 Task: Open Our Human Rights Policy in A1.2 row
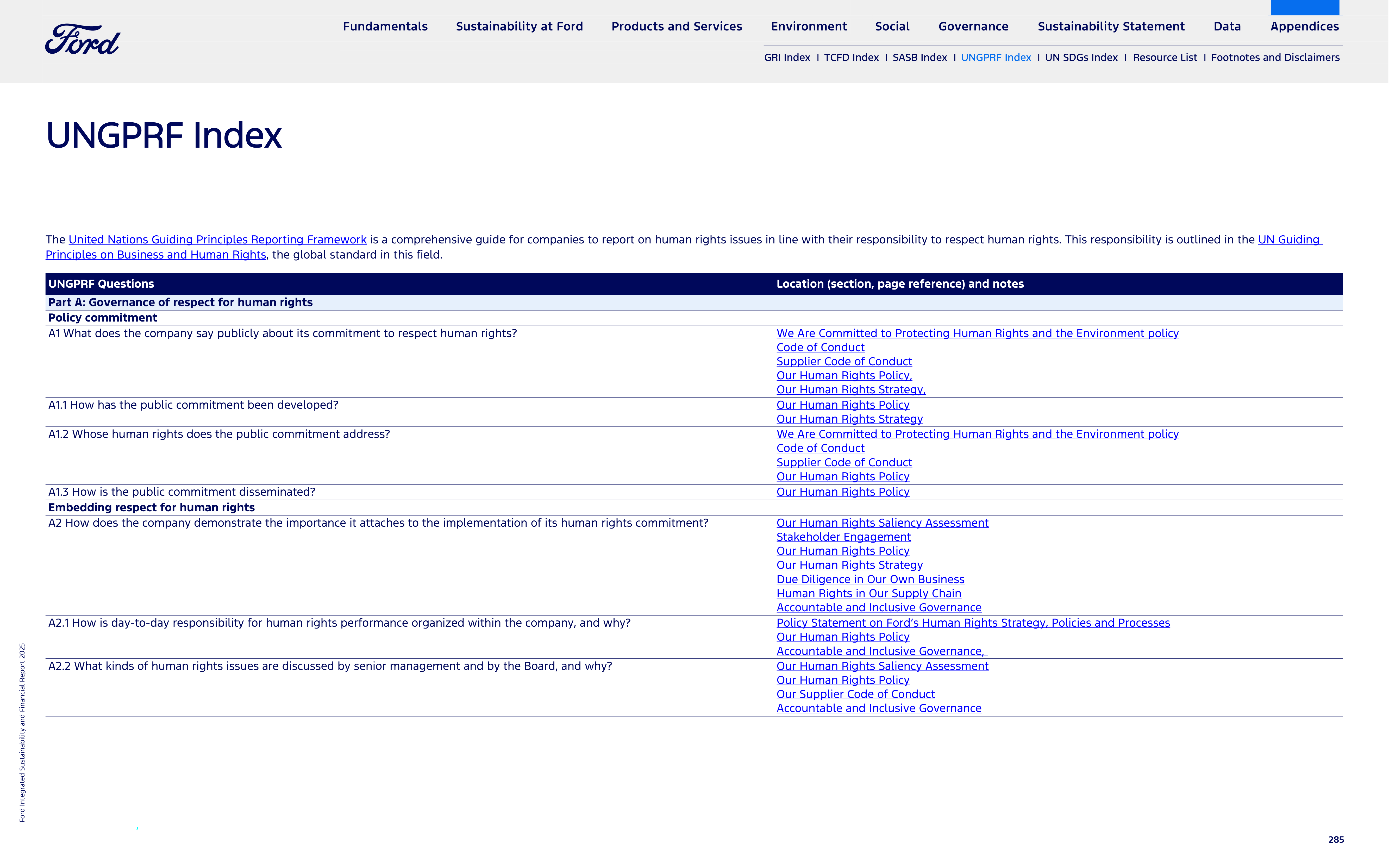click(x=842, y=476)
